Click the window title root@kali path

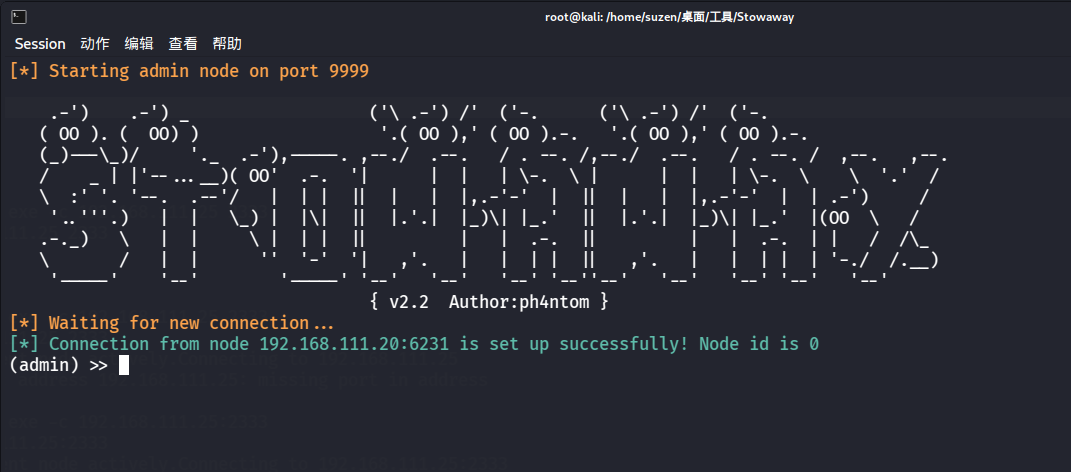click(669, 17)
